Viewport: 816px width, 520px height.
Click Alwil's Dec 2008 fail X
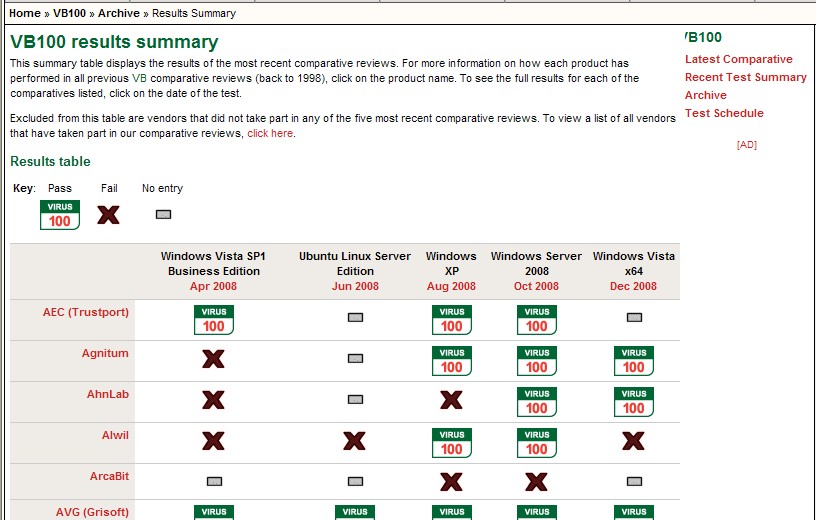pos(633,441)
